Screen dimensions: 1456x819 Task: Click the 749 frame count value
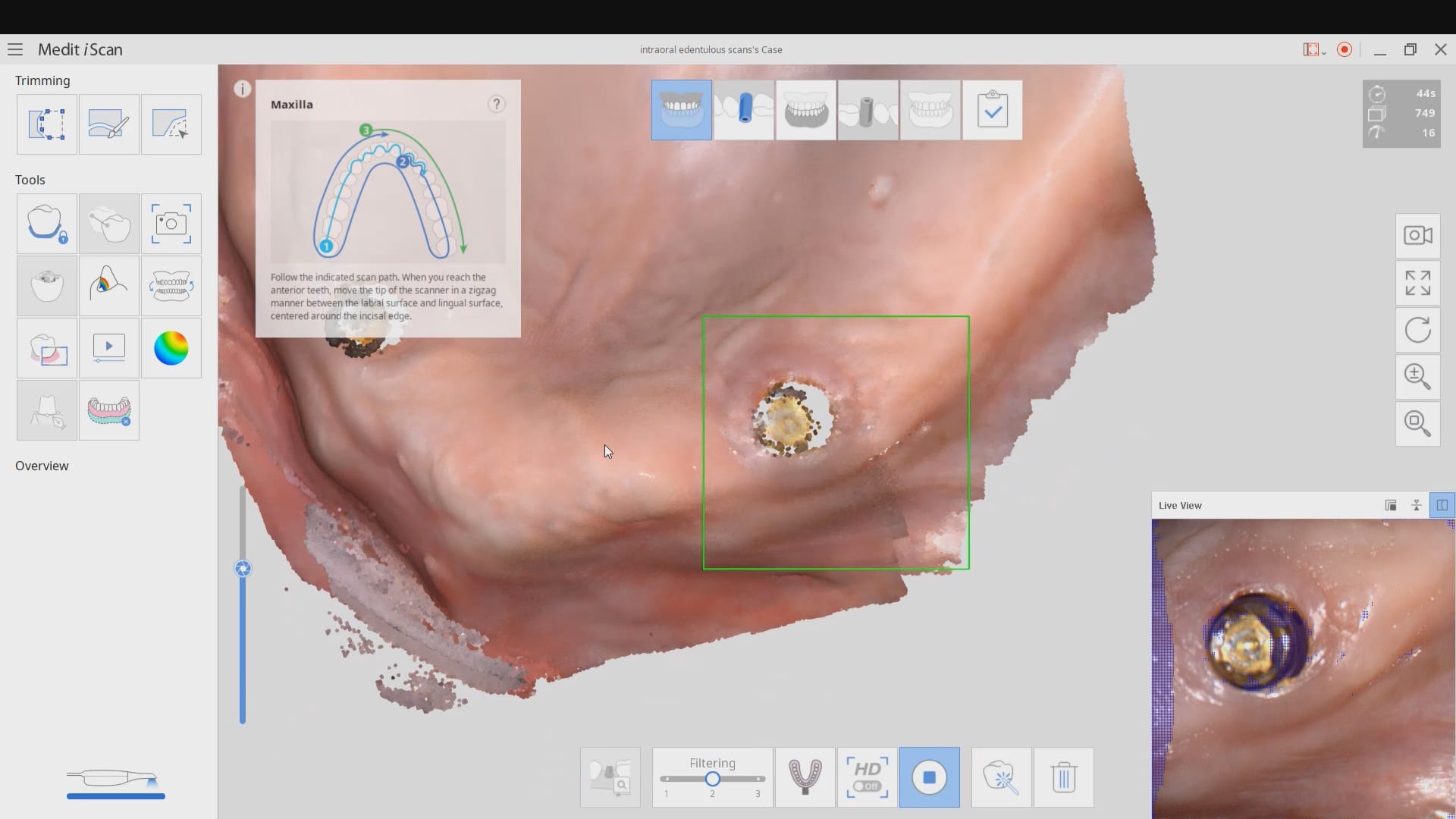coord(1425,113)
